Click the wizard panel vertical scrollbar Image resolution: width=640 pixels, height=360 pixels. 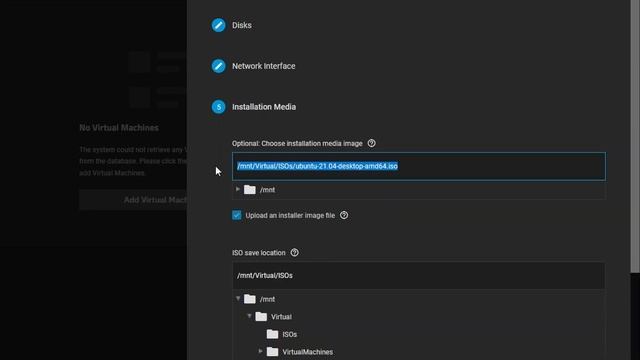tap(635, 136)
